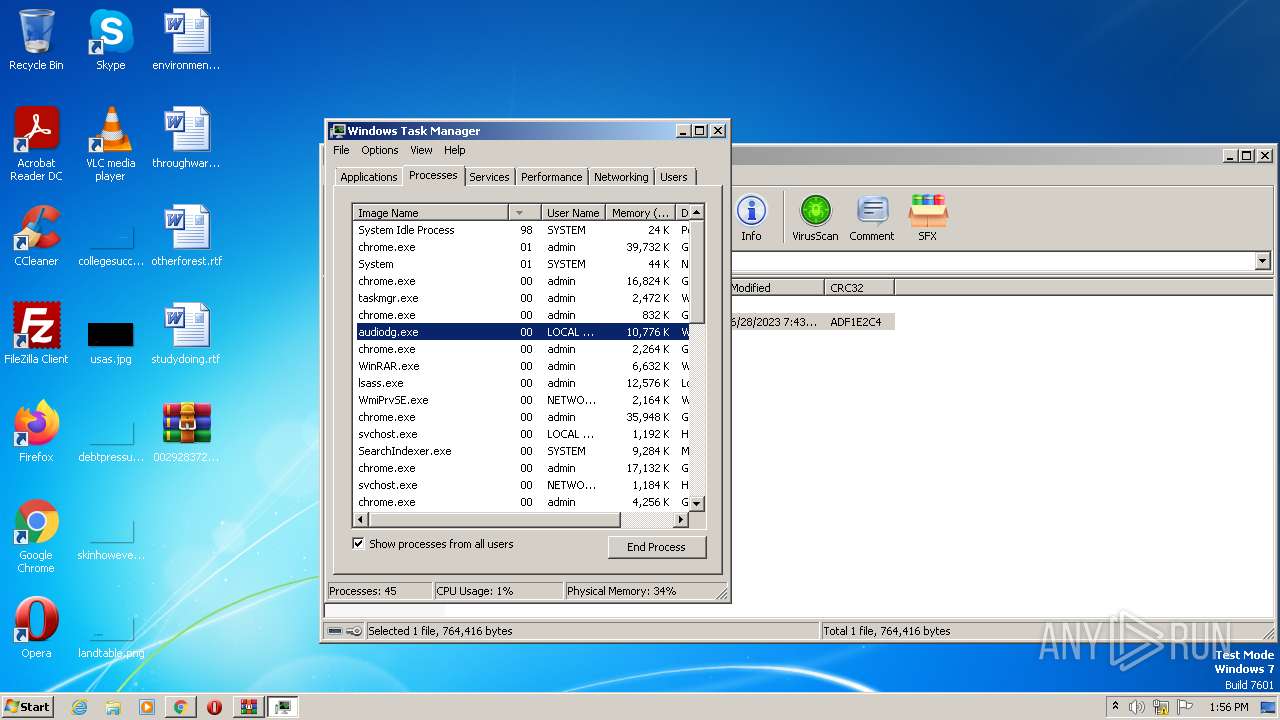Viewport: 1280px width, 720px height.
Task: Switch to the Applications tab
Action: 369,177
